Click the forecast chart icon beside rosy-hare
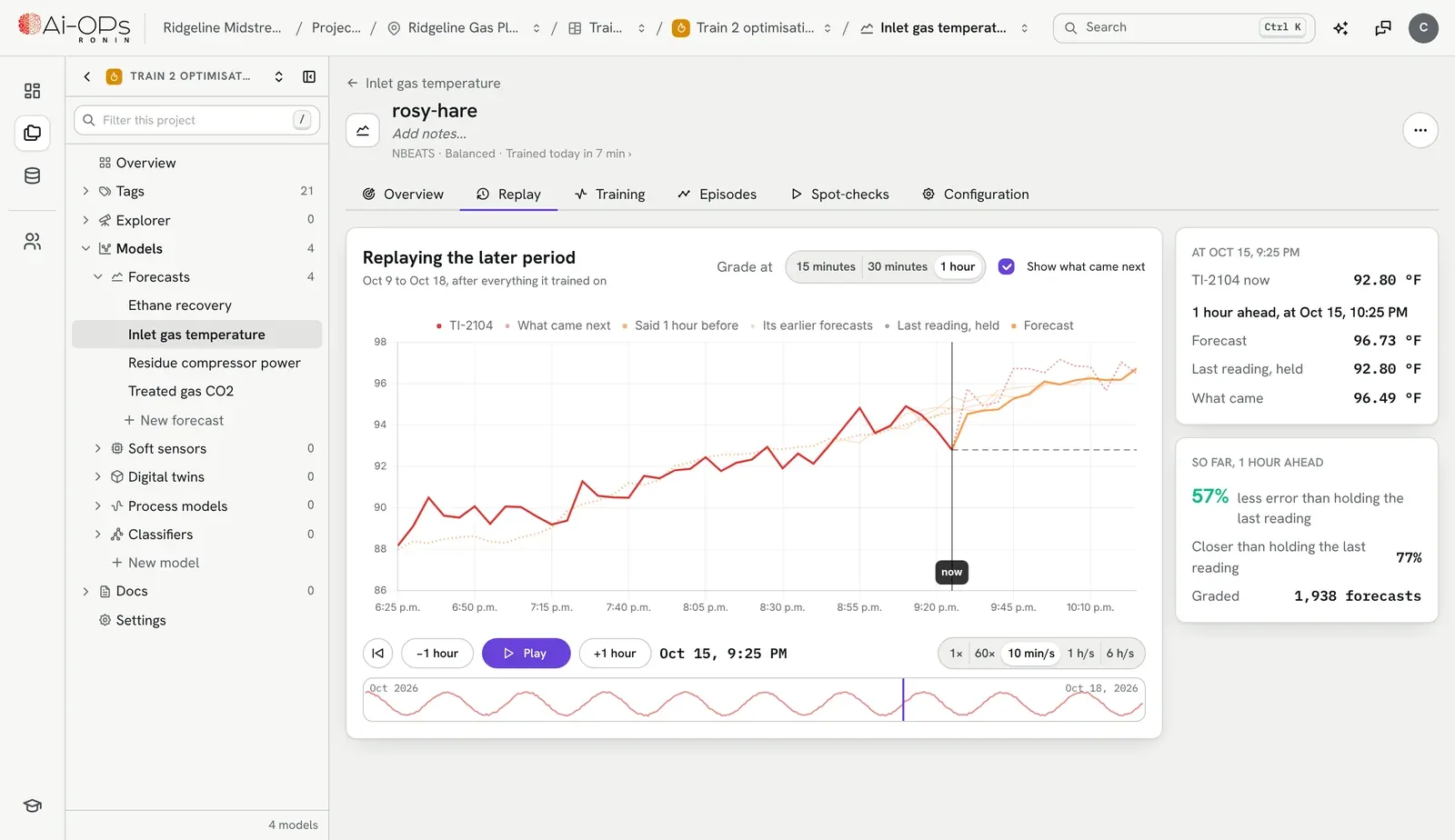1455x840 pixels. (x=363, y=130)
